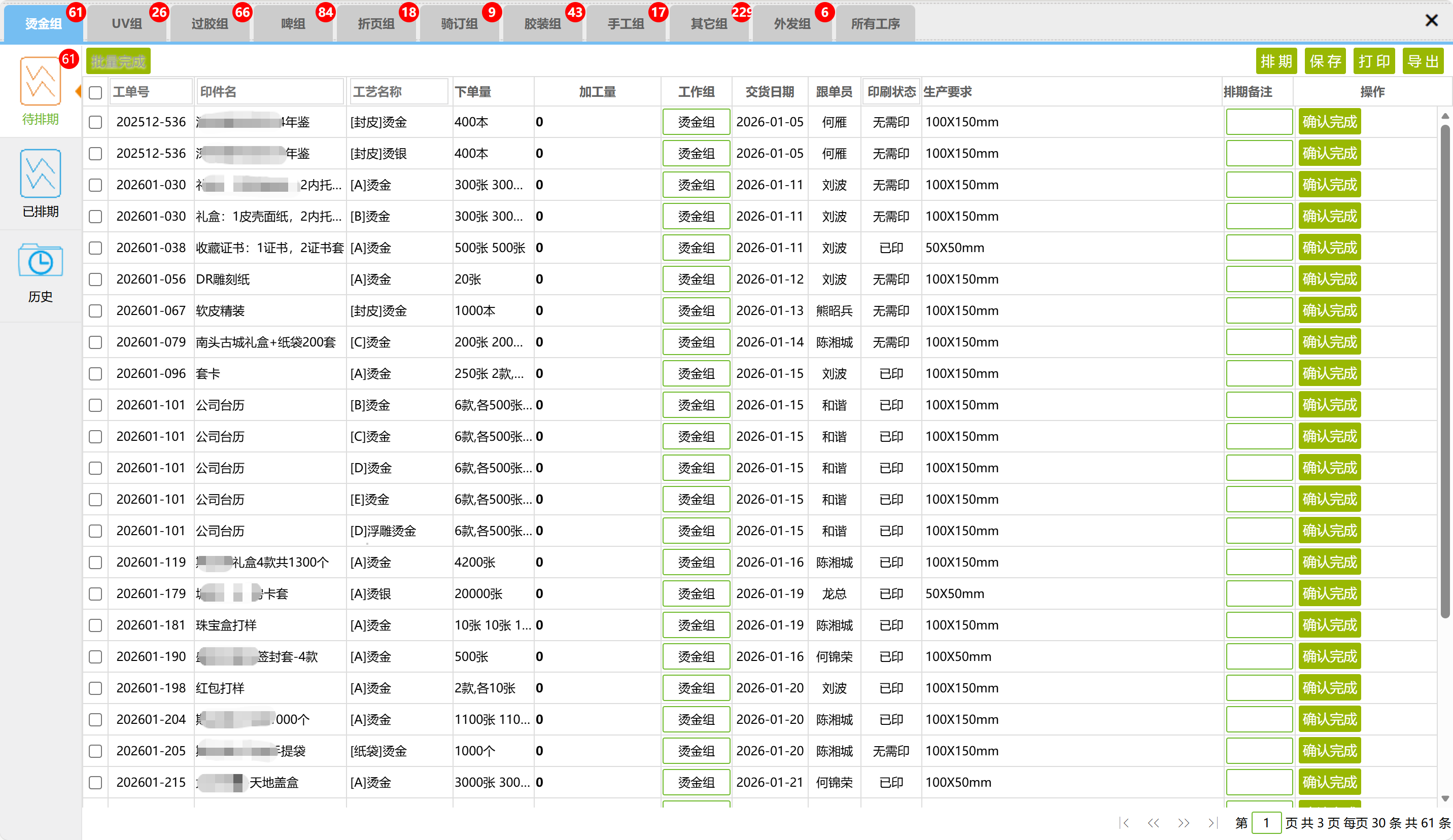The image size is (1453, 840).
Task: Open the 历史 history clock icon
Action: click(41, 261)
